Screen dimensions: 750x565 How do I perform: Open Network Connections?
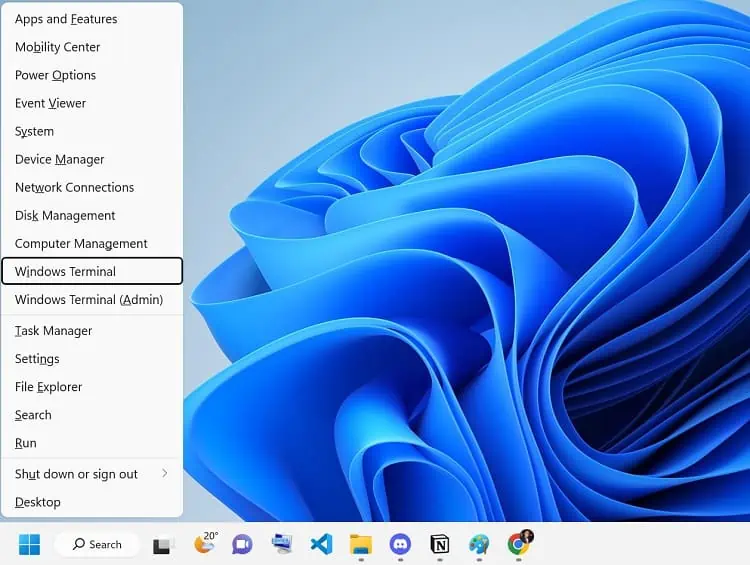[75, 187]
